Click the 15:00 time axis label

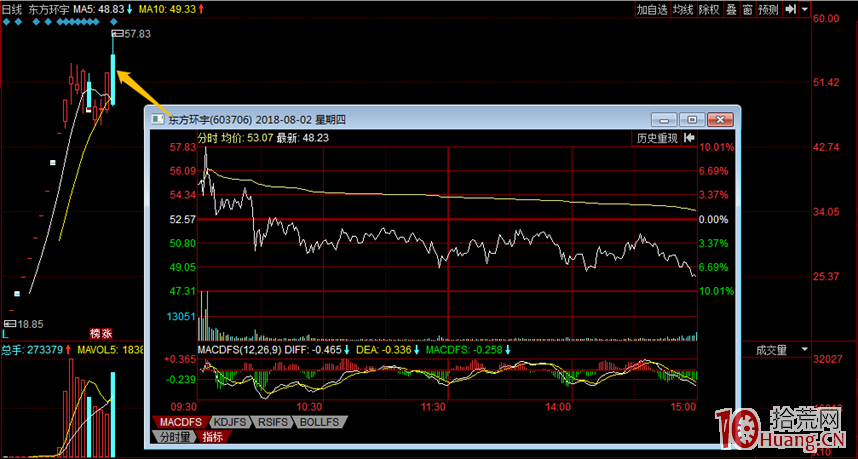pos(683,407)
